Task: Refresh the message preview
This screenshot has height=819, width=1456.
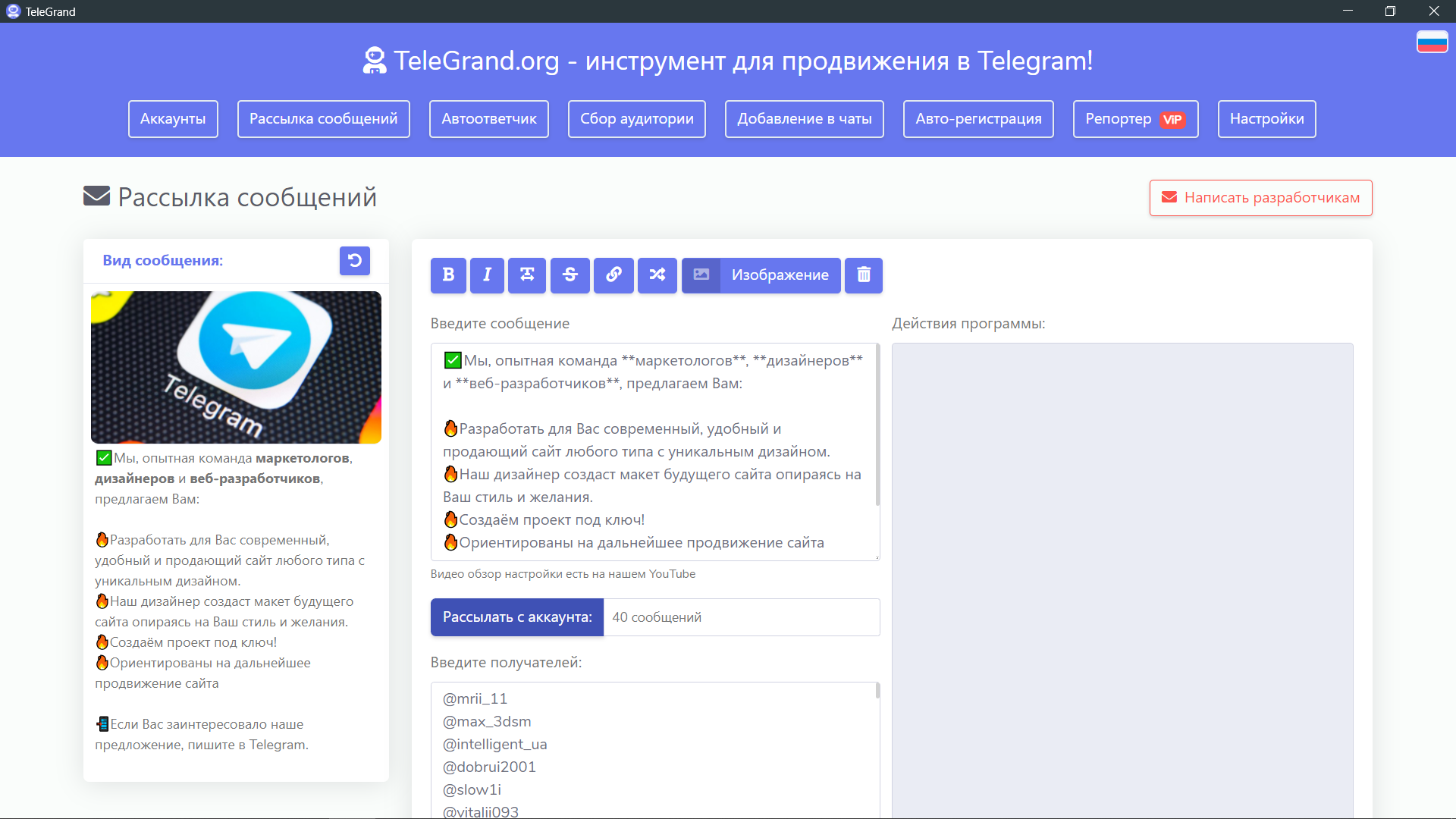Action: pyautogui.click(x=354, y=261)
